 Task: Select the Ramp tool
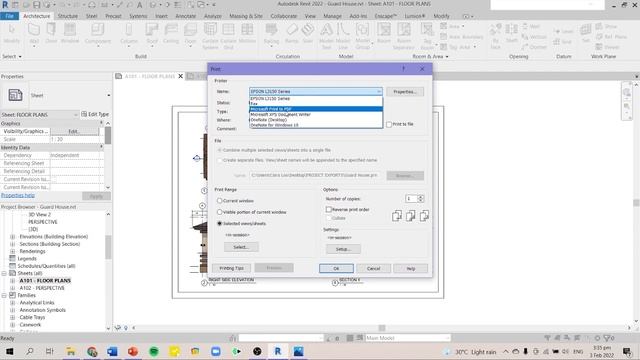pyautogui.click(x=291, y=34)
